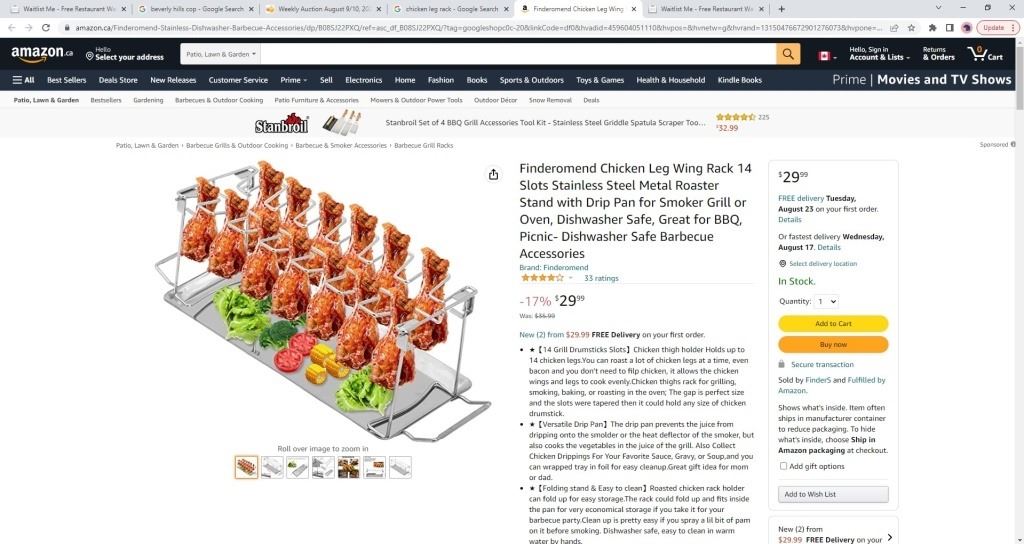Switch to beverly hills cop Google tab
The image size is (1024, 544).
196,9
